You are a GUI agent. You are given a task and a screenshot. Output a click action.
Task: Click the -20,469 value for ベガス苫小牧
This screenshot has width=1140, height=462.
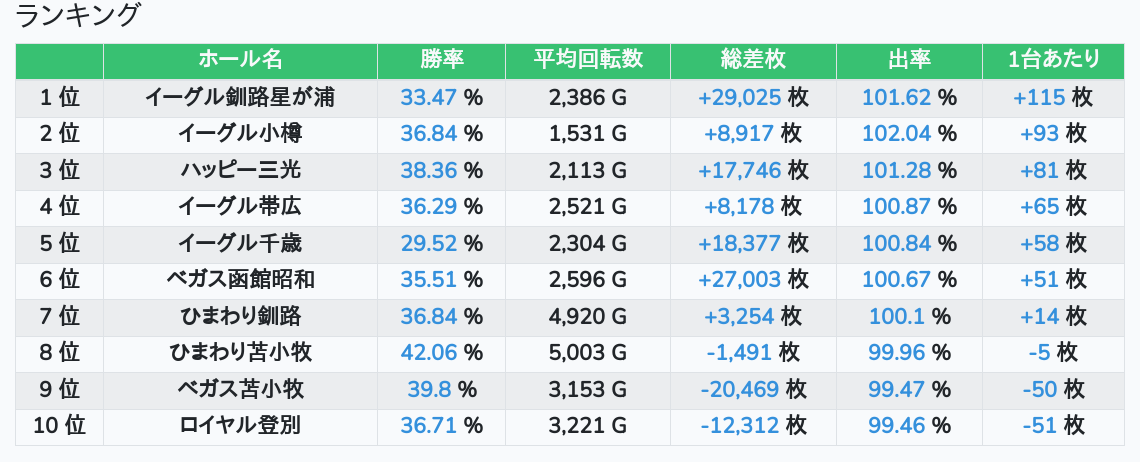(739, 389)
